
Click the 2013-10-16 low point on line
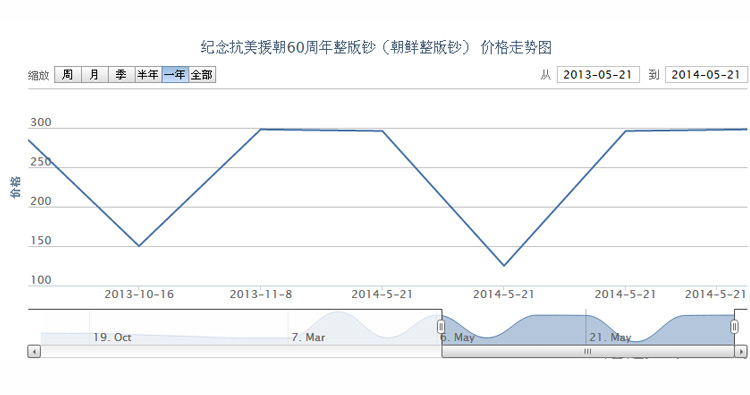point(139,246)
